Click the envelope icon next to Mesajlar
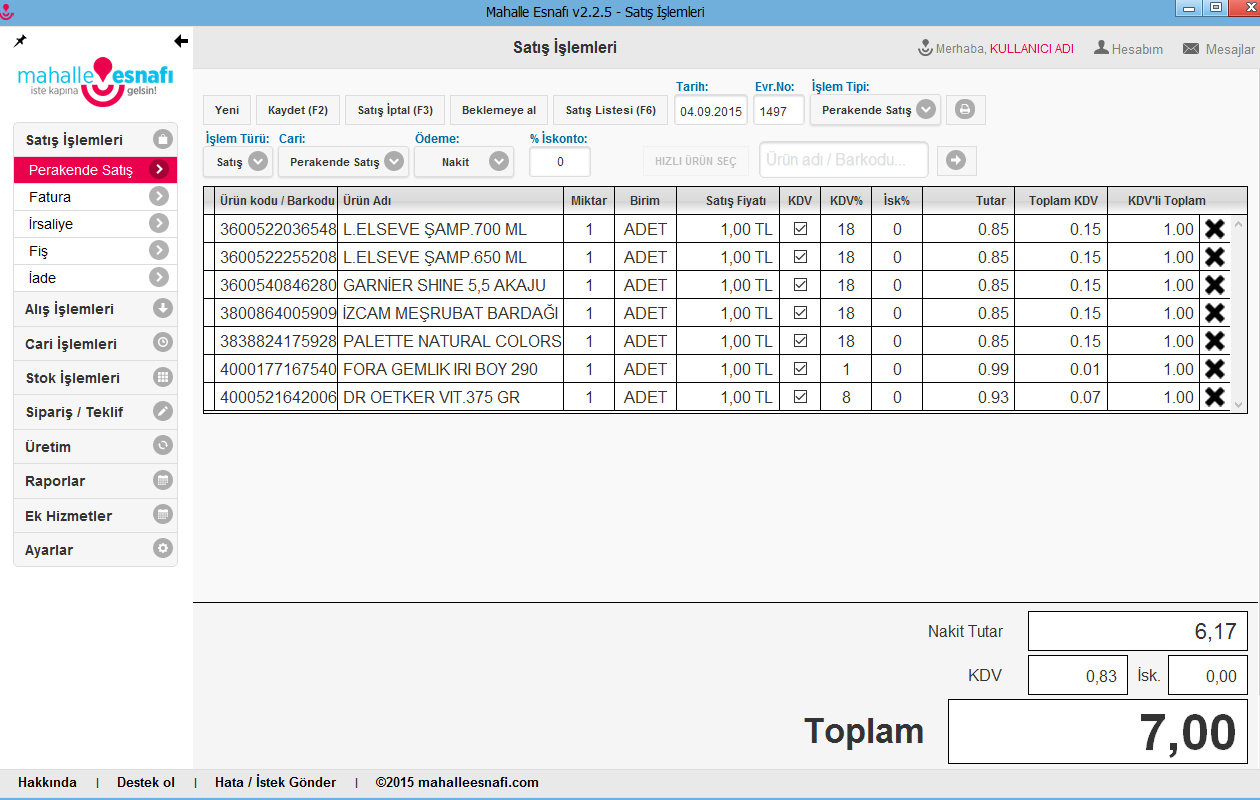The width and height of the screenshot is (1260, 800). pos(1191,48)
